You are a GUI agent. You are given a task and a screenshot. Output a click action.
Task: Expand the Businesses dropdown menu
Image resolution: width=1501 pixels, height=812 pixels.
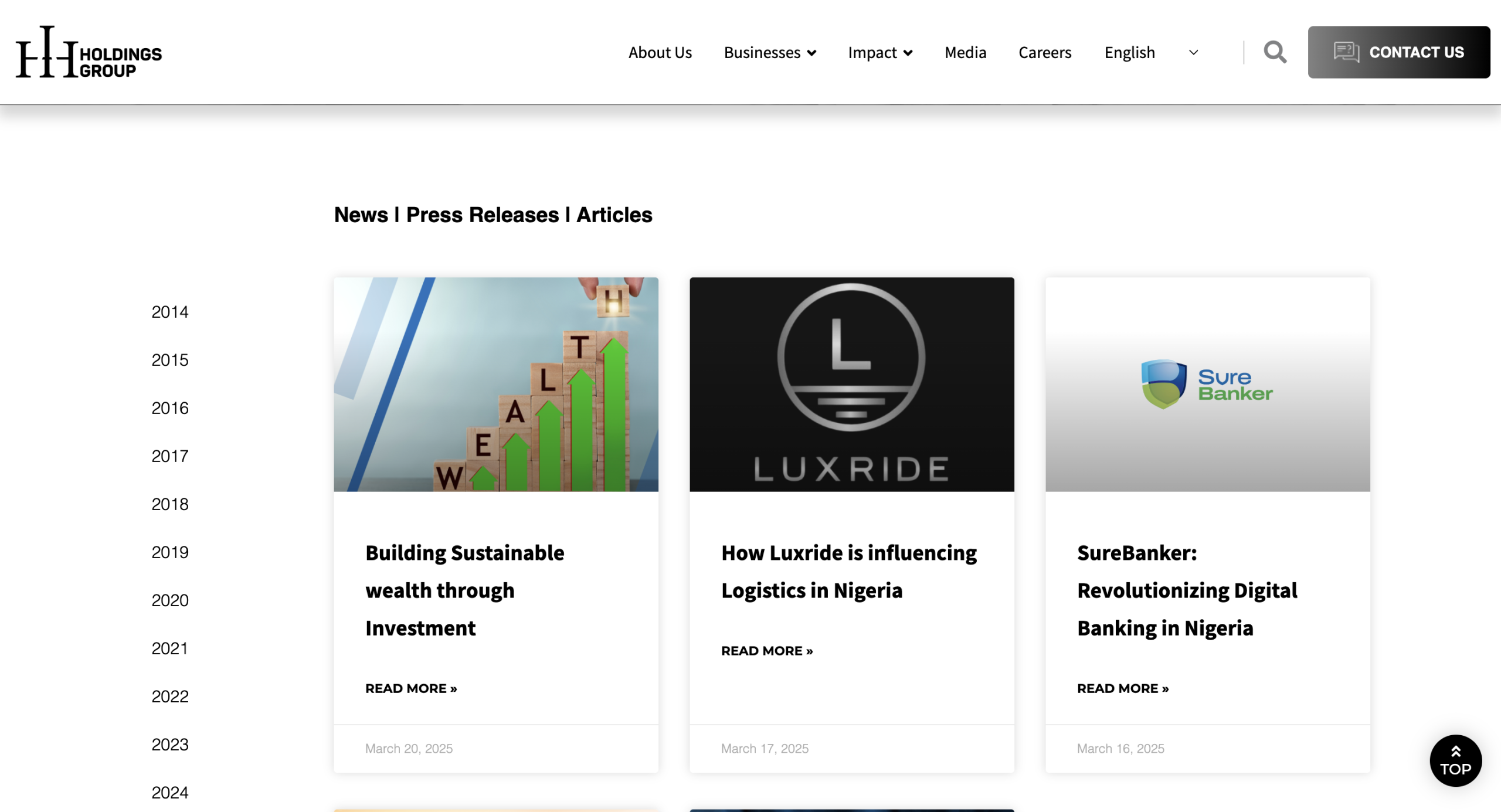click(770, 52)
